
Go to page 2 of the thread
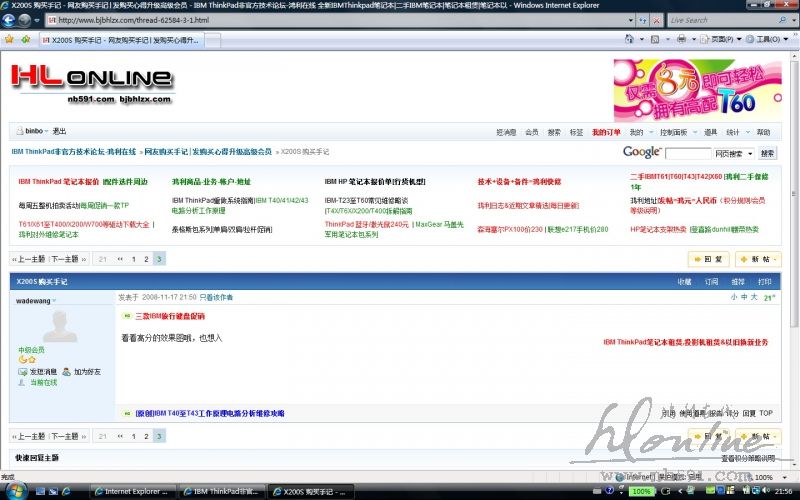146,259
